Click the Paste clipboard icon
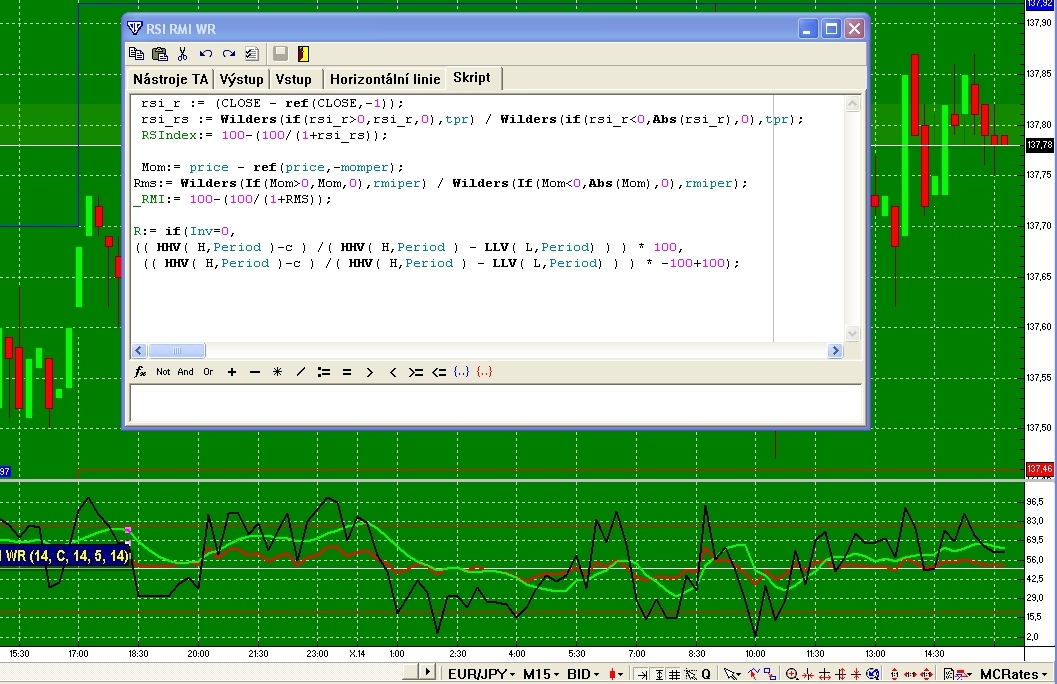 pos(159,54)
